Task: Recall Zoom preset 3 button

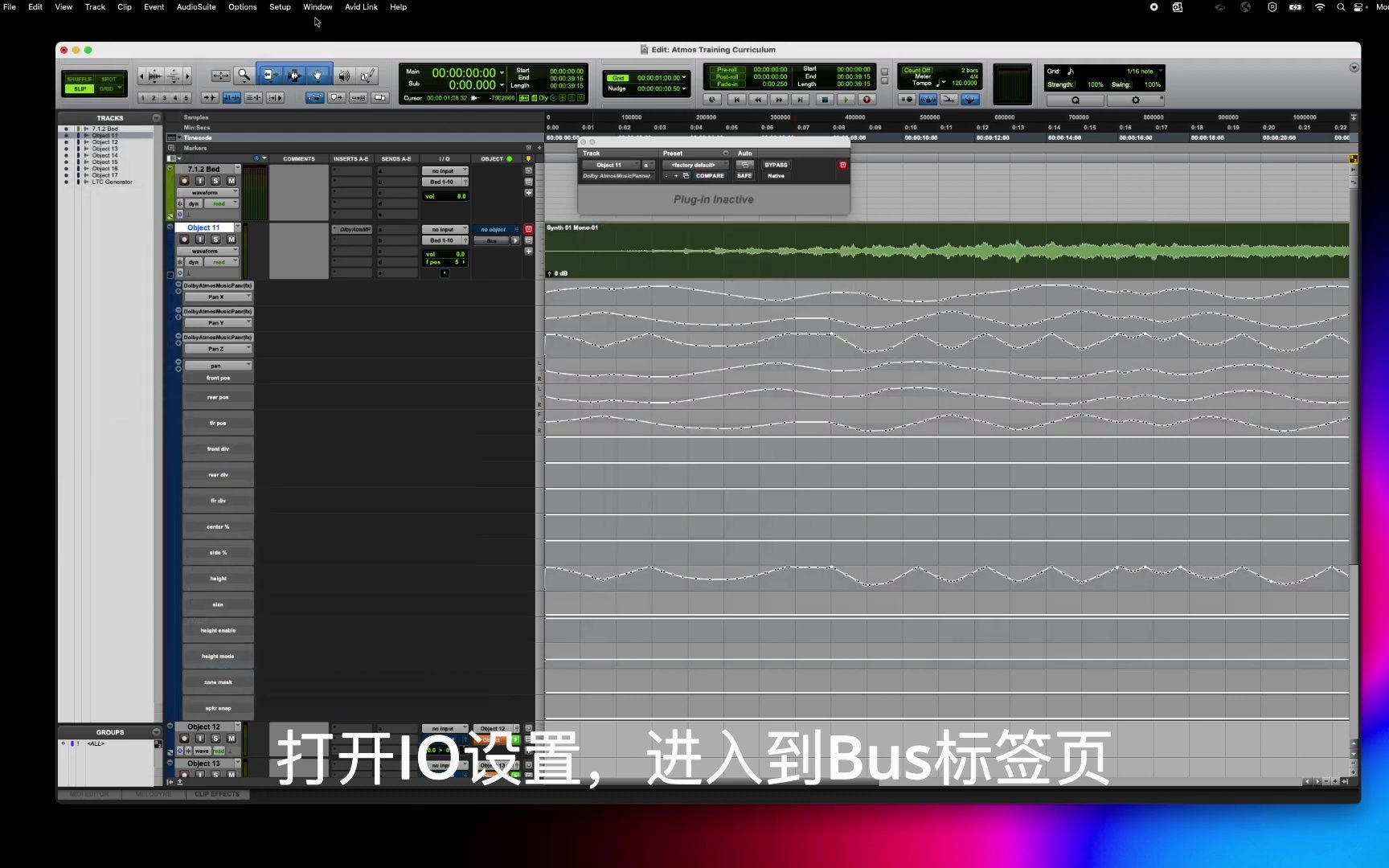Action: (x=164, y=98)
